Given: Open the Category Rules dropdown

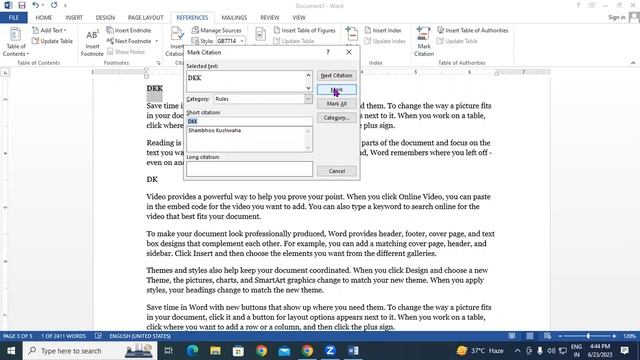Looking at the screenshot, I should coord(308,99).
